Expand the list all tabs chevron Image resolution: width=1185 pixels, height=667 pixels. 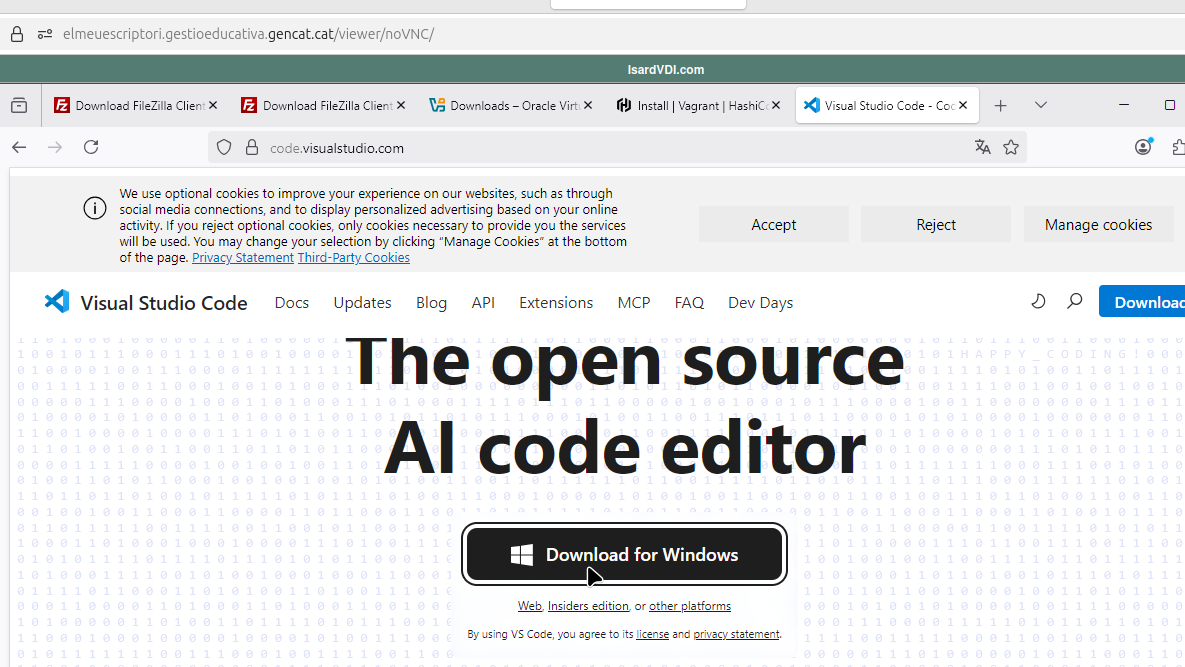tap(1041, 105)
